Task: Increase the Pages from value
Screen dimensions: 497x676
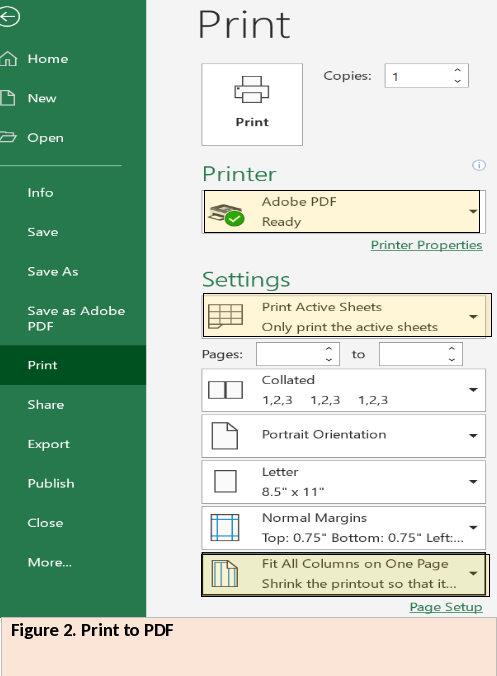Action: click(329, 348)
